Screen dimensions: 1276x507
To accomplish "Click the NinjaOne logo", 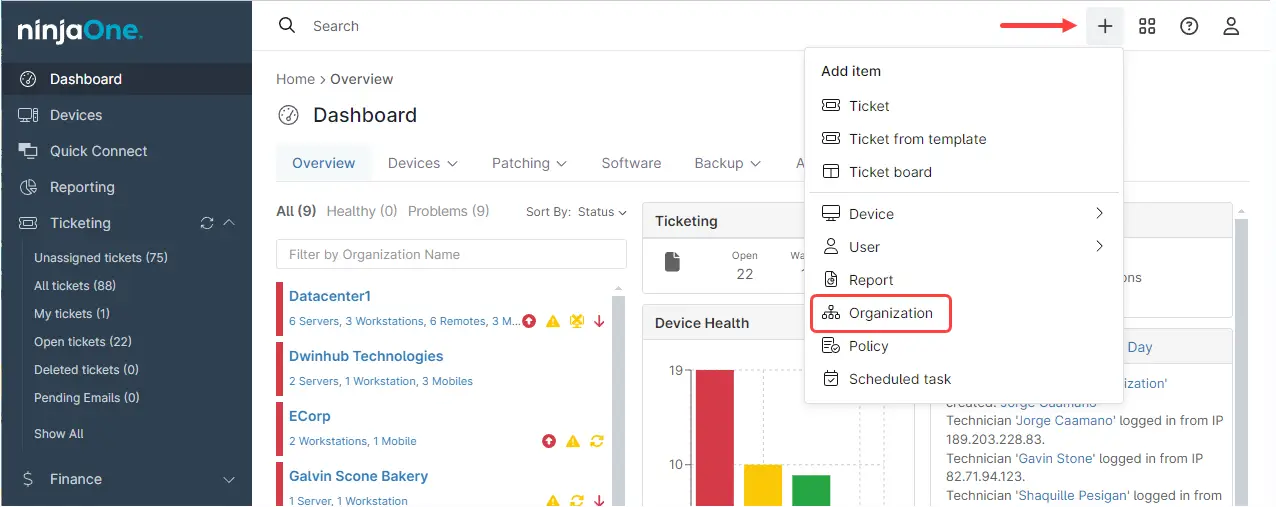I will click(80, 31).
